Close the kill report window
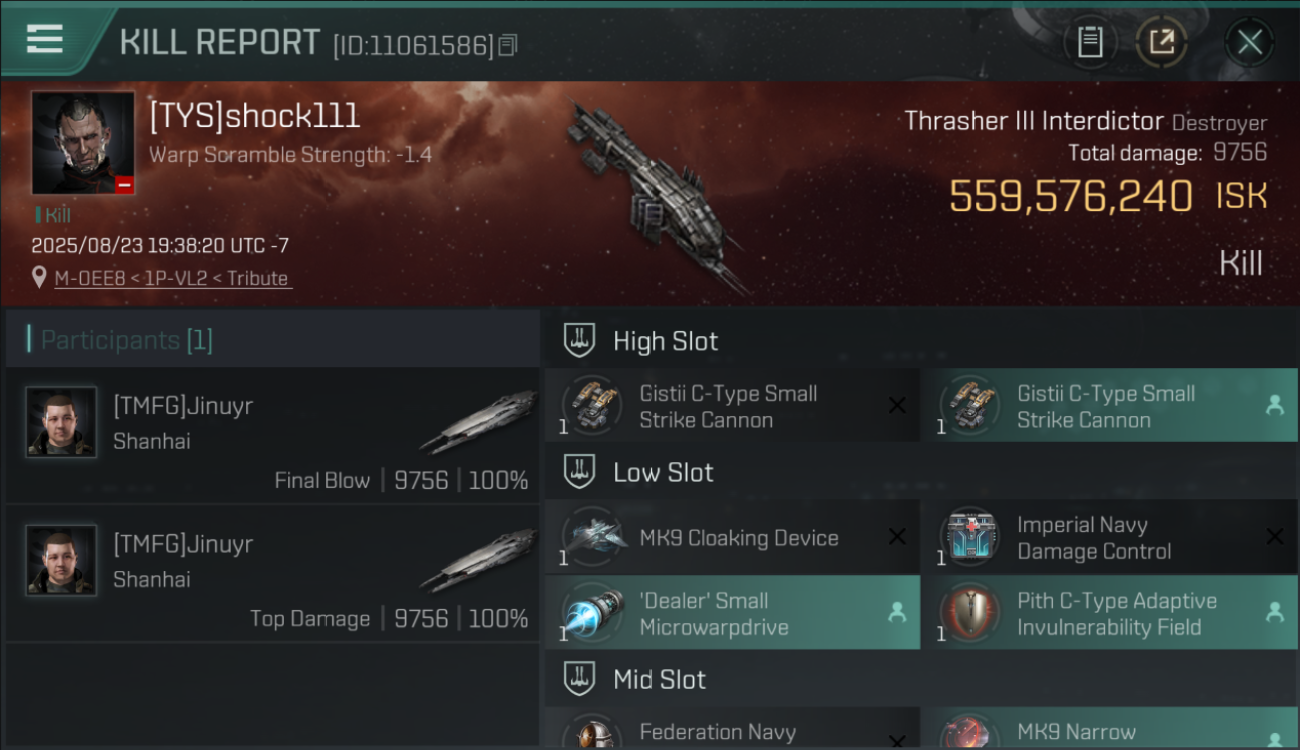Screen dimensions: 1300x750 tap(1249, 42)
